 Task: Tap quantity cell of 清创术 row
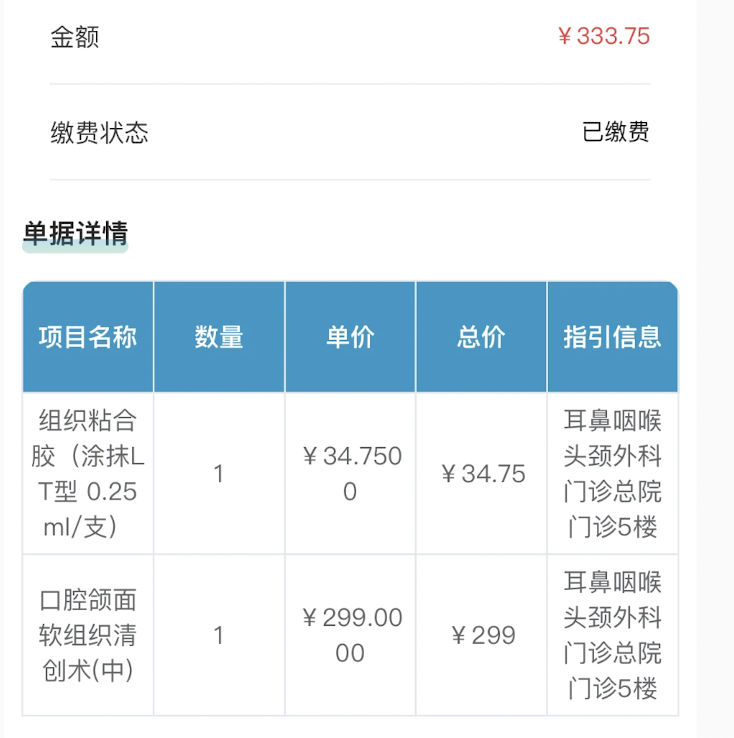219,635
